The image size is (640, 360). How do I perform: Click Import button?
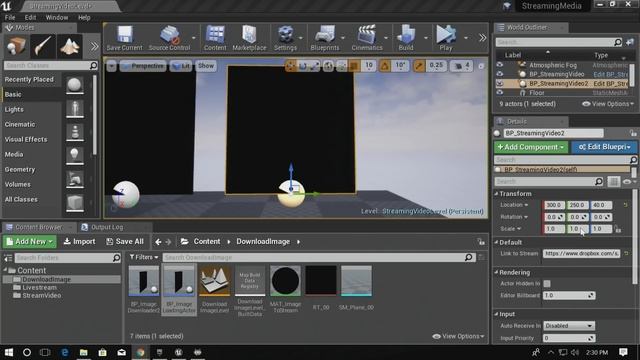[80, 242]
